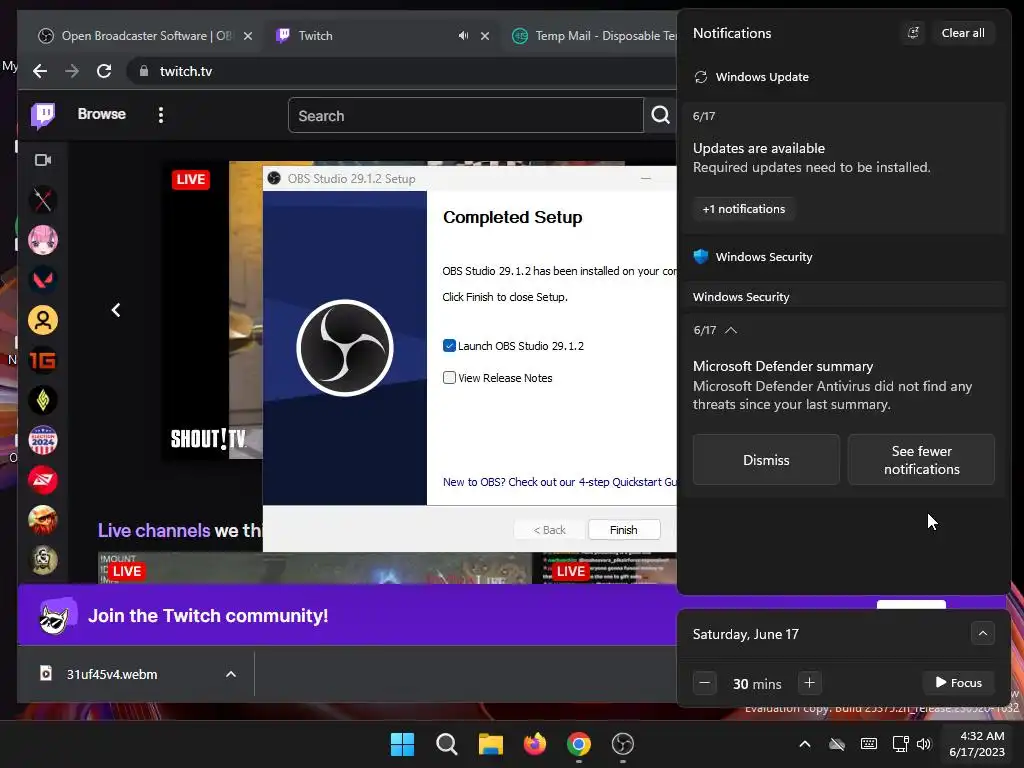Open the crossed swords channel icon

(43, 200)
